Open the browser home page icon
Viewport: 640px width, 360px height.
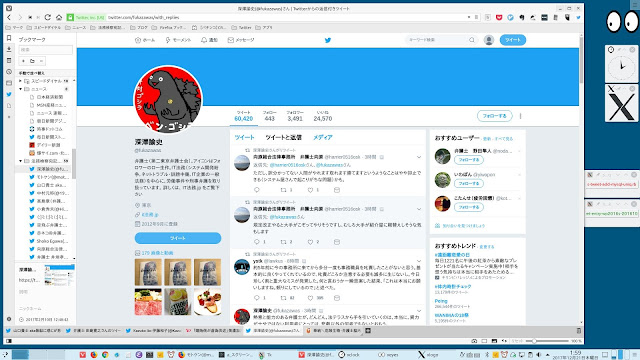coord(59,18)
